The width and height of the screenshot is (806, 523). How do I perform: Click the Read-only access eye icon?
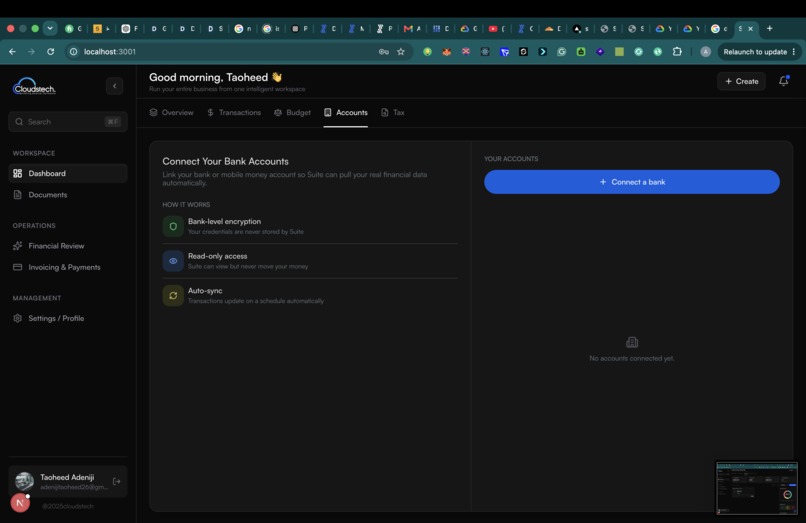(x=173, y=261)
